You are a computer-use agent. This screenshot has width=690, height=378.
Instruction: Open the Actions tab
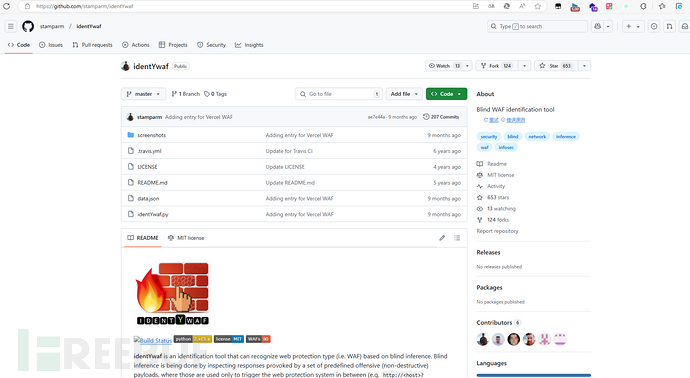136,45
